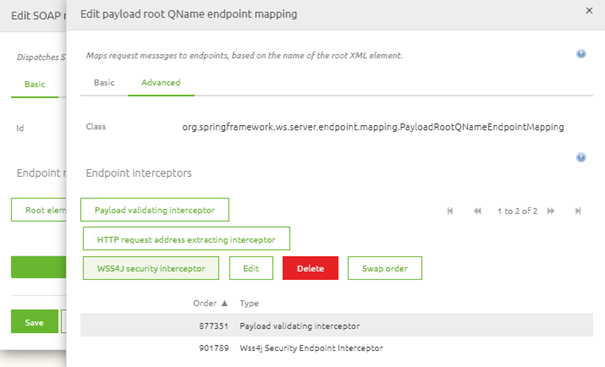
Task: Select row 877351 Payload validating interceptor
Action: point(336,326)
